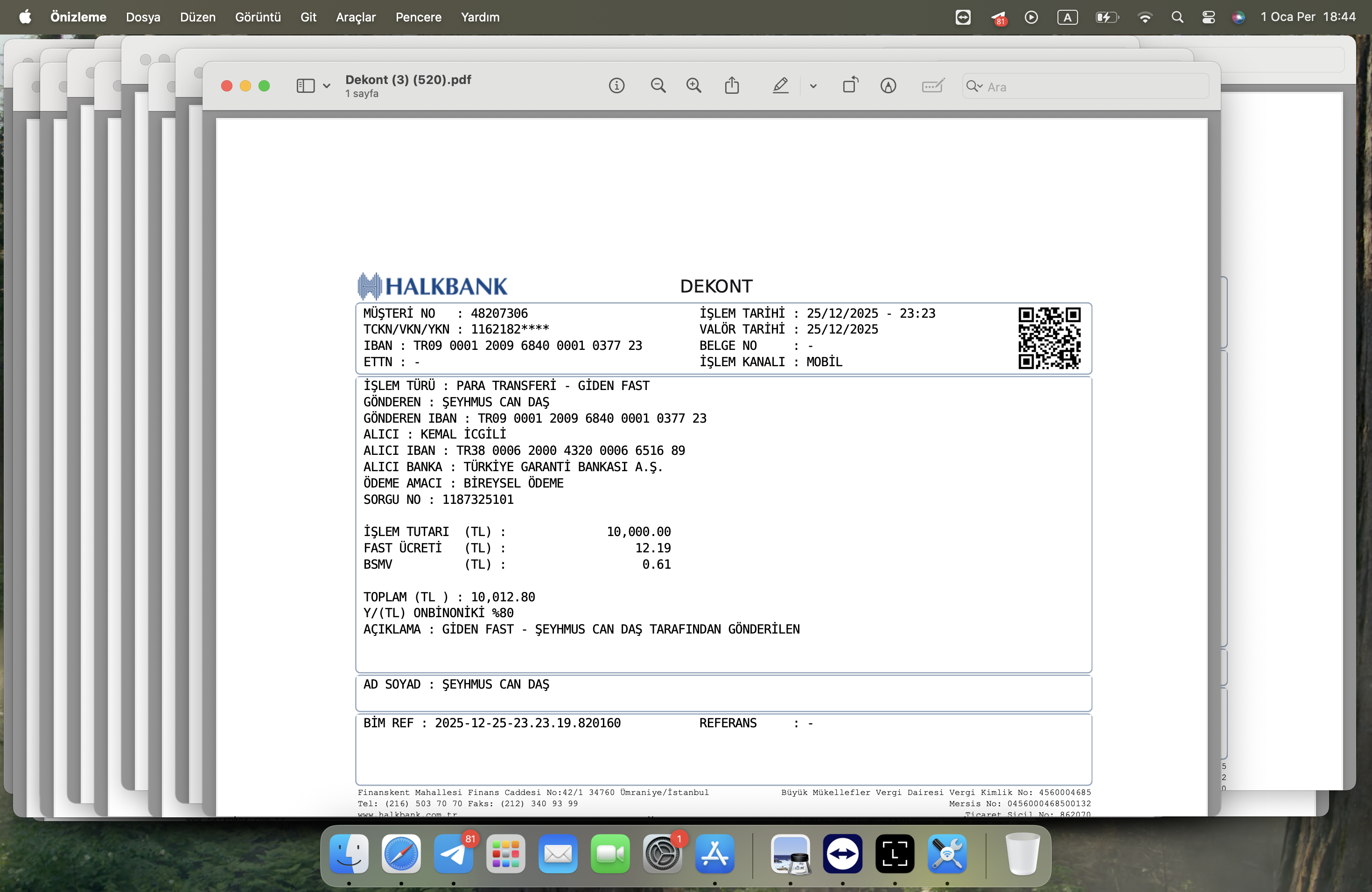Click the document title Dekont (3) (520).pdf
The image size is (1372, 892).
click(x=408, y=80)
